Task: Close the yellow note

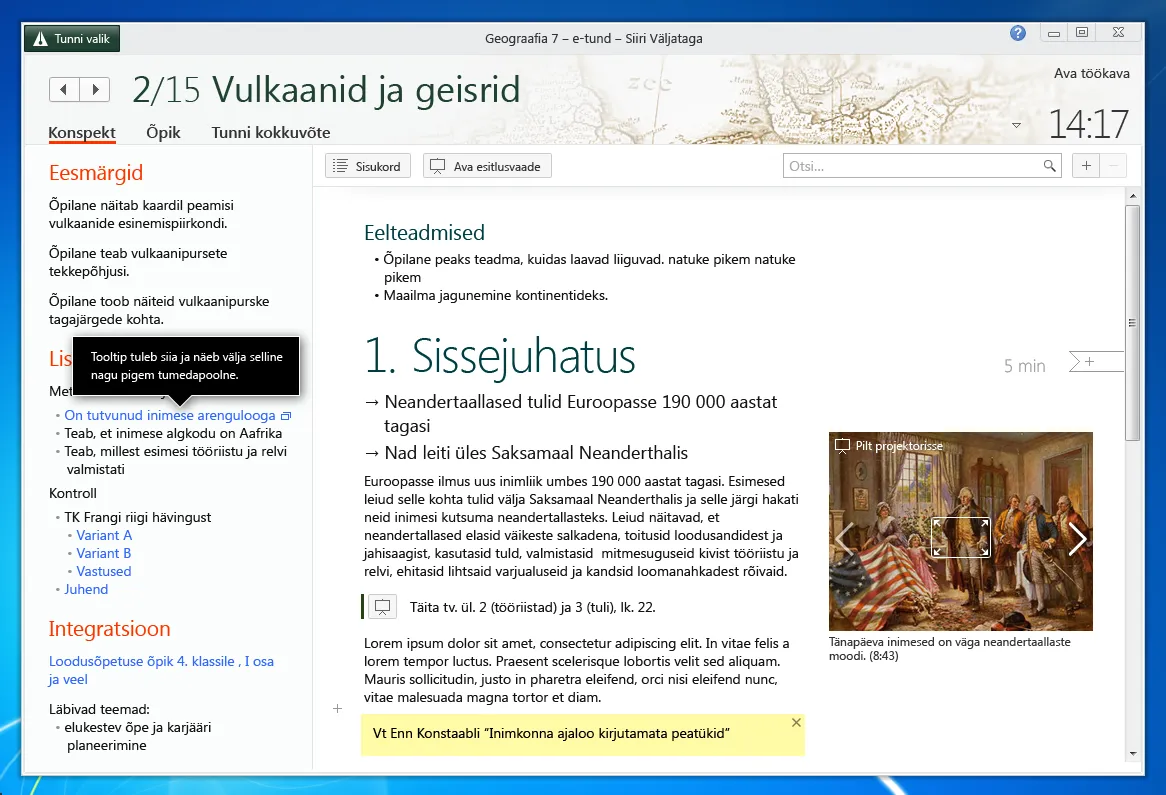Action: [x=796, y=723]
